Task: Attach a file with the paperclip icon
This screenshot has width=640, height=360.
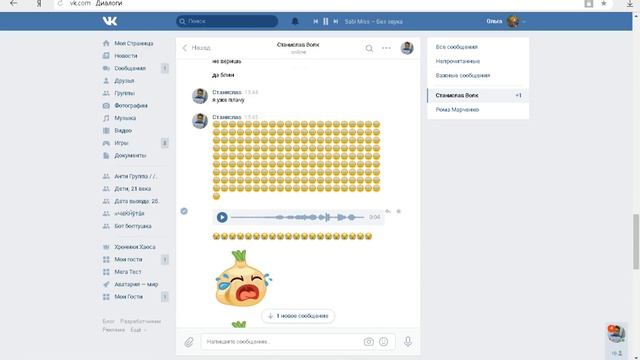Action: tap(189, 342)
